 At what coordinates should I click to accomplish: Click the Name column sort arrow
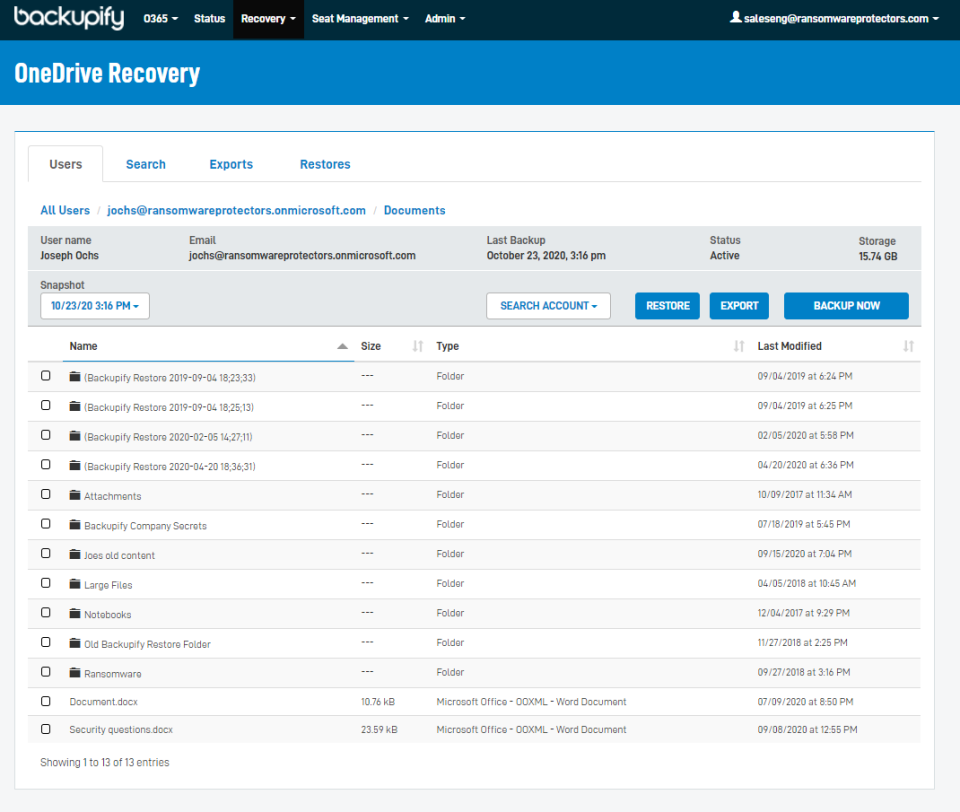point(340,346)
